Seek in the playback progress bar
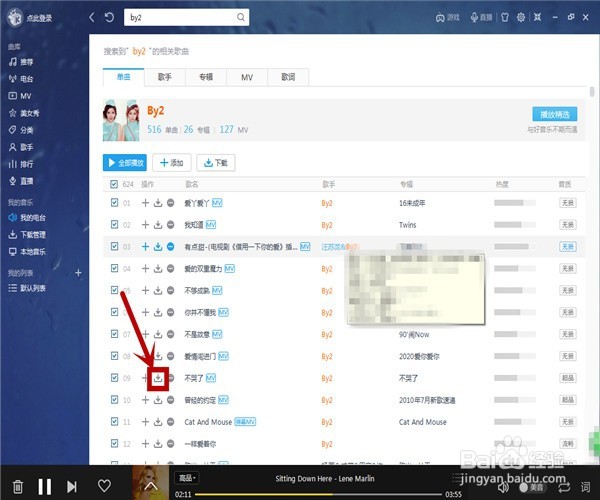600x500 pixels. click(318, 494)
